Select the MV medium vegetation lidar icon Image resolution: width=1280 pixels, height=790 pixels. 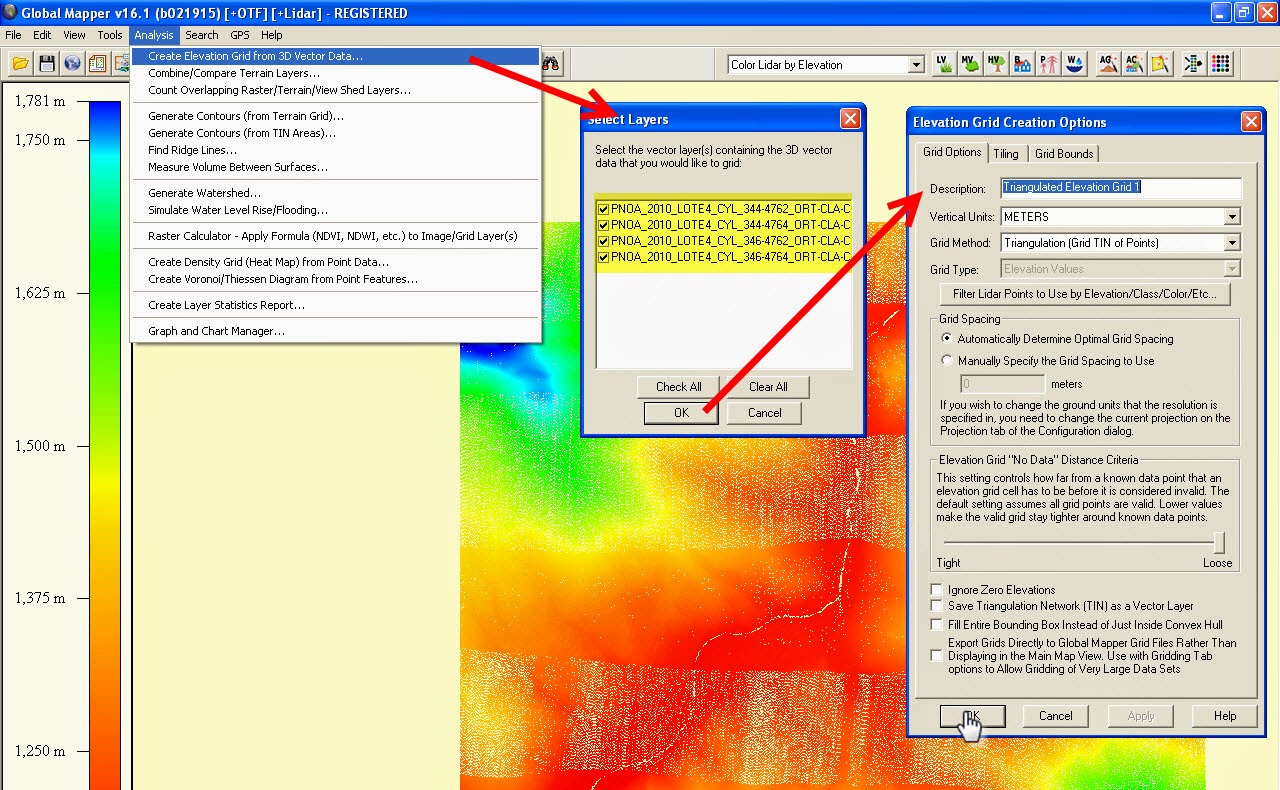click(970, 64)
